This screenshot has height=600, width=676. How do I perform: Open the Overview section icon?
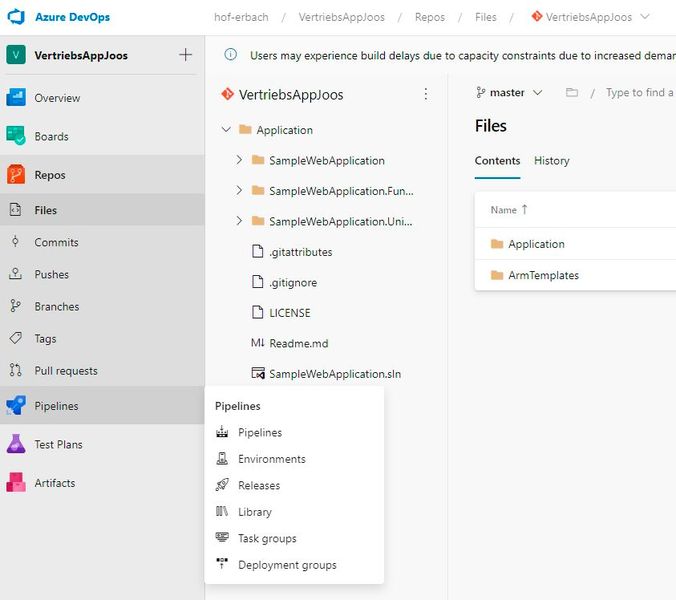point(16,97)
